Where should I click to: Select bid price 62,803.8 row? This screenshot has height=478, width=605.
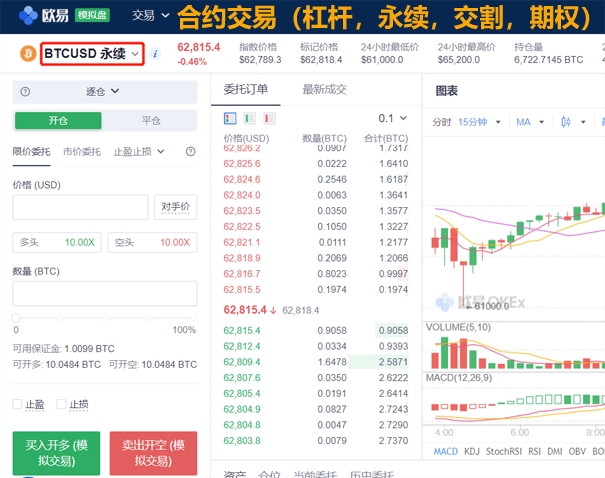[316, 441]
